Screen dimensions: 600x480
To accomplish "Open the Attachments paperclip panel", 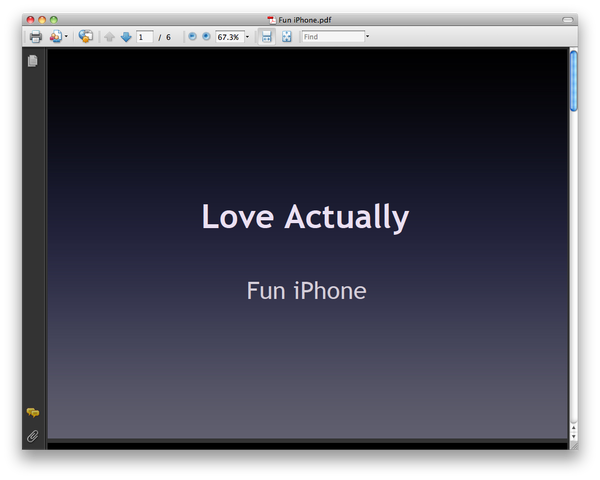I will tap(33, 436).
